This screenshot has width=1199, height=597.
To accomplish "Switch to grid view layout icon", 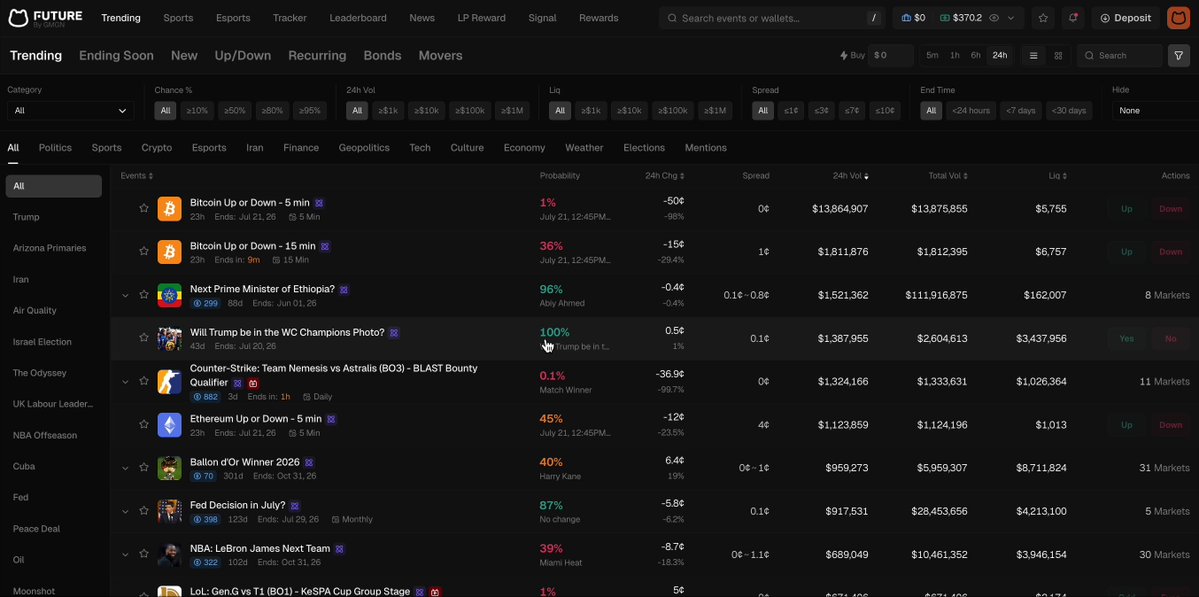I will tap(1058, 55).
